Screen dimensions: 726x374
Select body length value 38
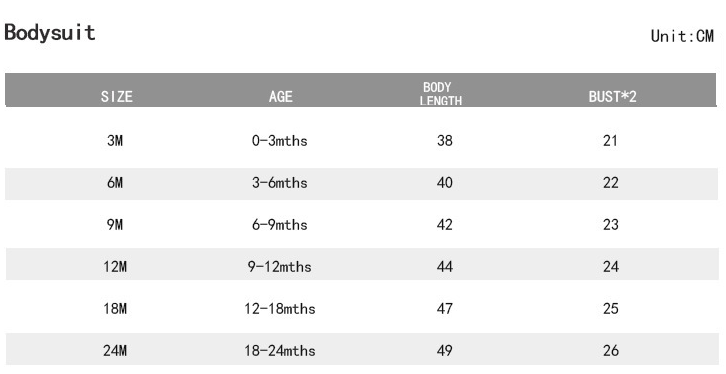pyautogui.click(x=444, y=140)
